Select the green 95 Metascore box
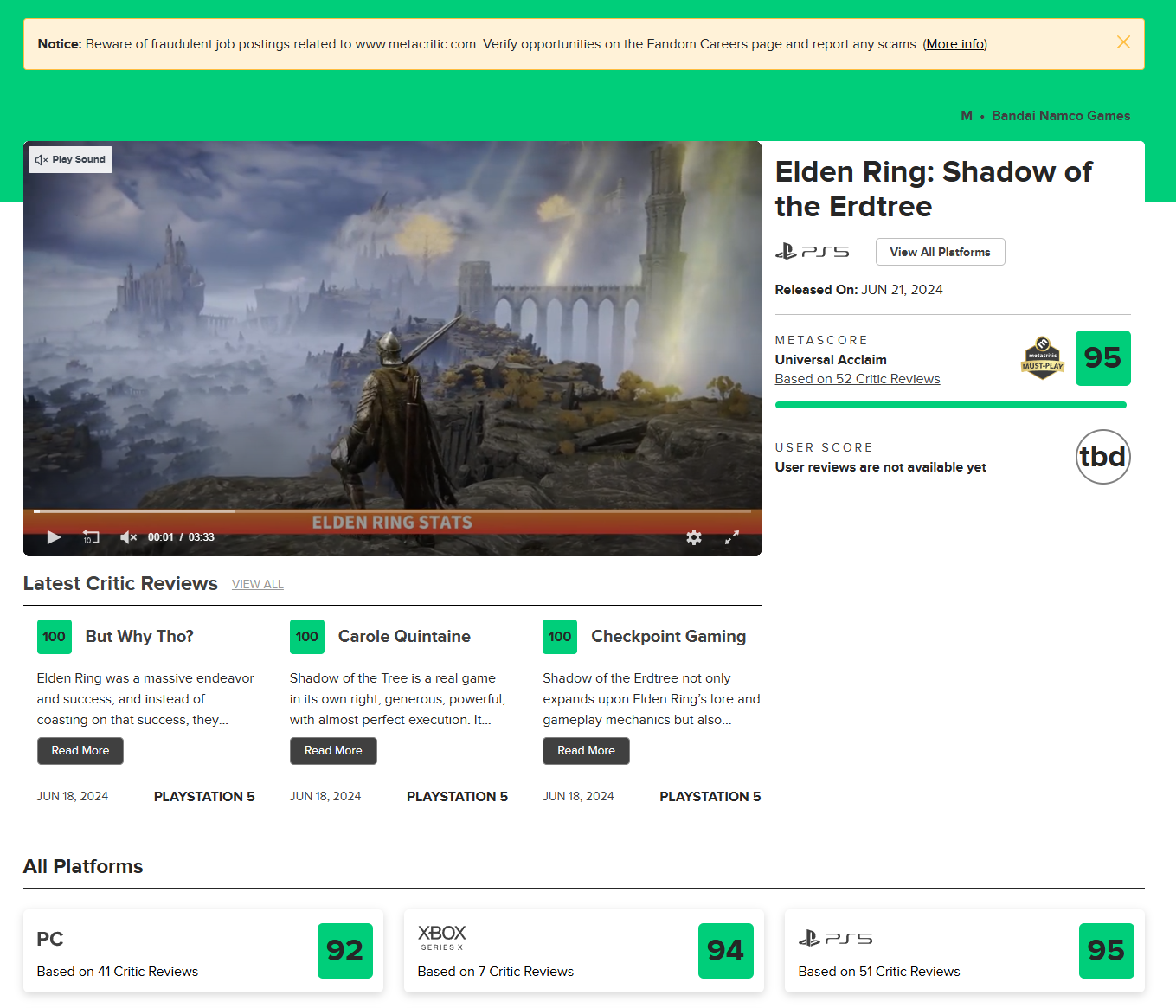The width and height of the screenshot is (1176, 1008). pos(1102,358)
